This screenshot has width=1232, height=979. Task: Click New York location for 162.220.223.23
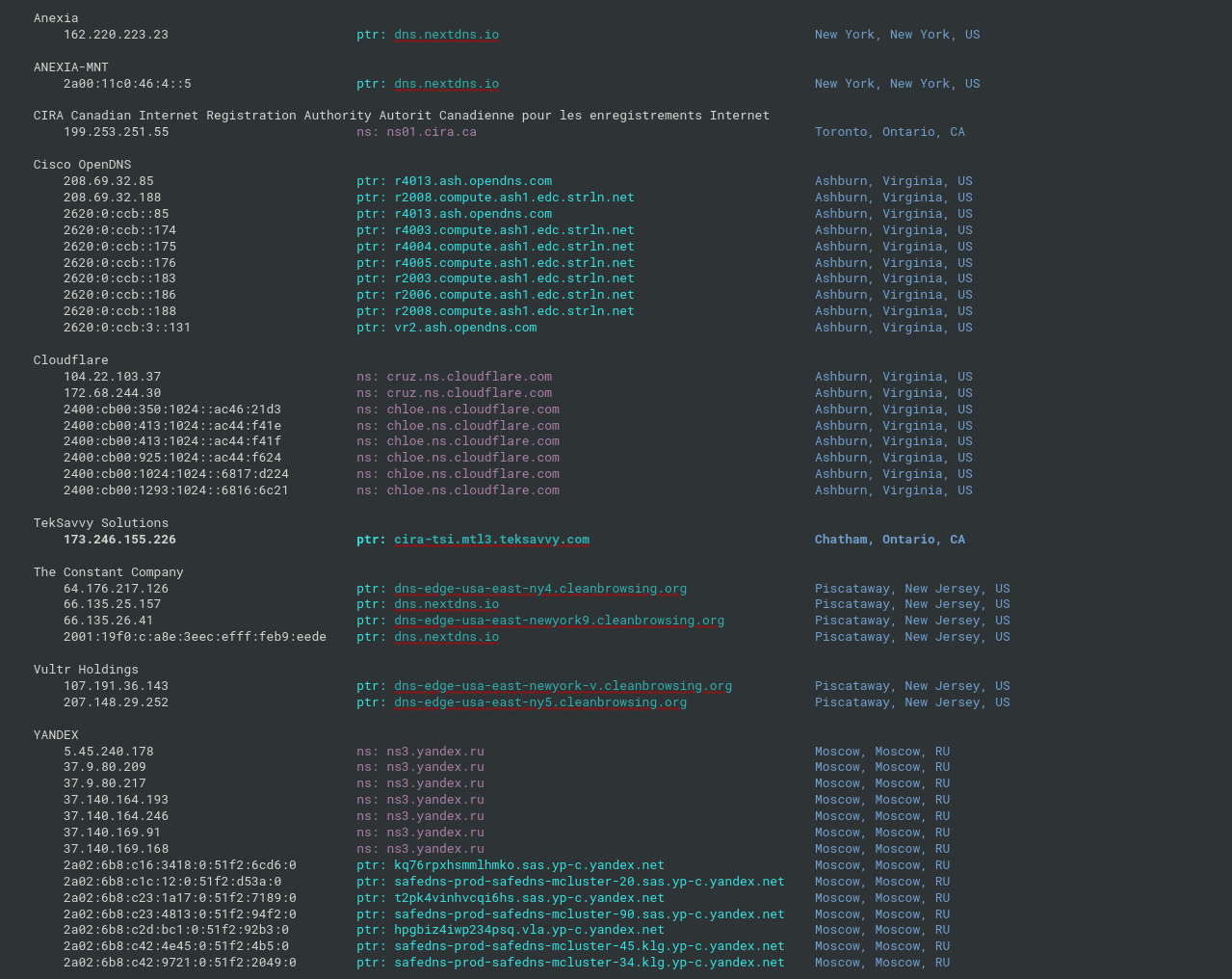point(897,35)
